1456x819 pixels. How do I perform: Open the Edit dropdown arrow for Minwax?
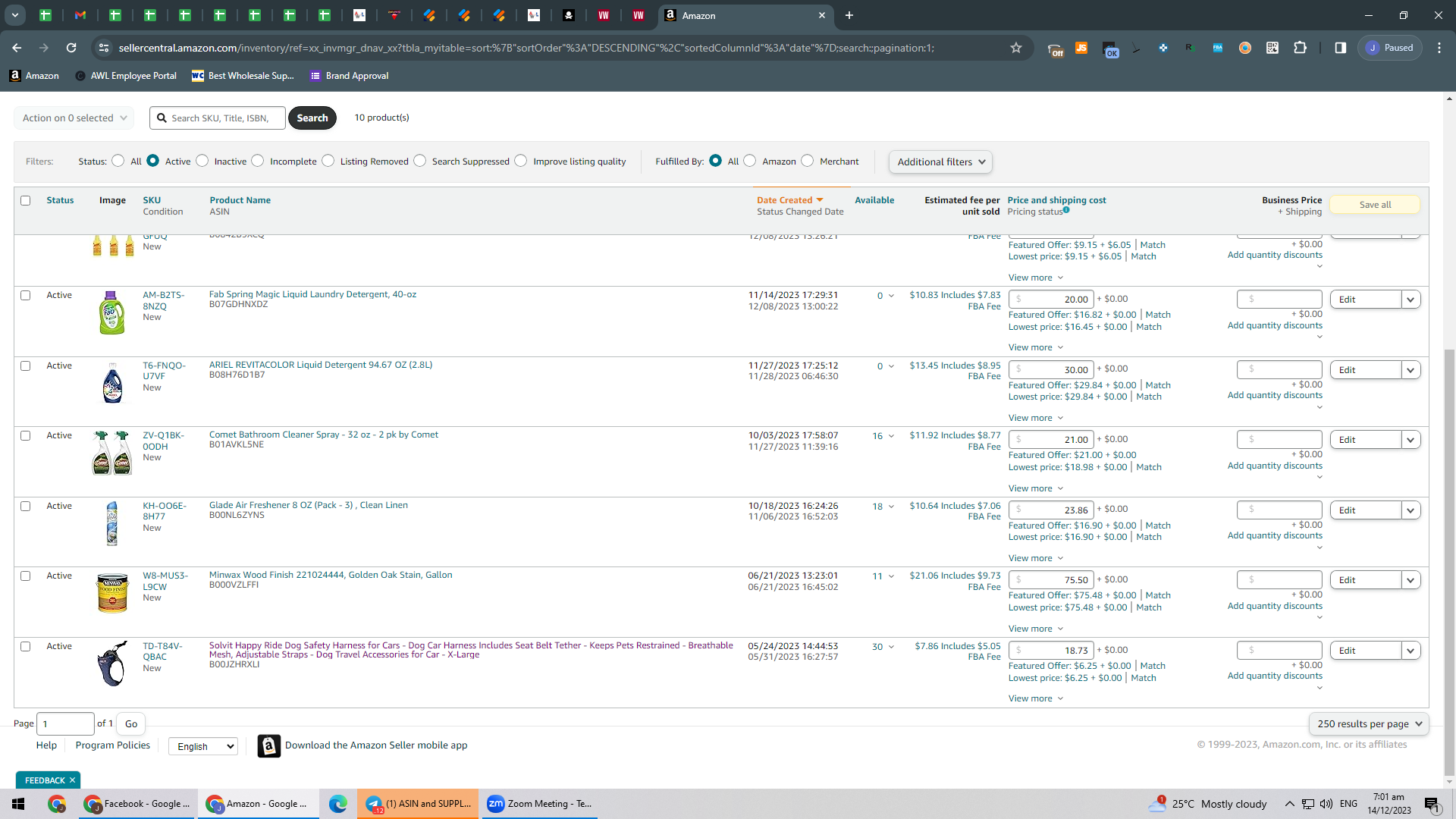click(1410, 580)
